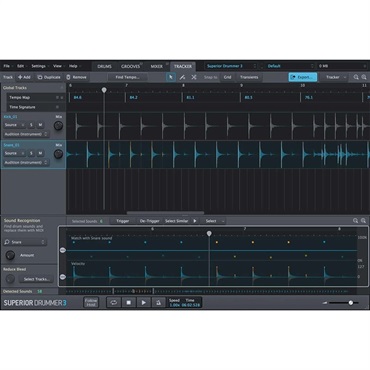370x370 pixels.
Task: Toggle the Reduce Bleed knob
Action: tap(10, 279)
